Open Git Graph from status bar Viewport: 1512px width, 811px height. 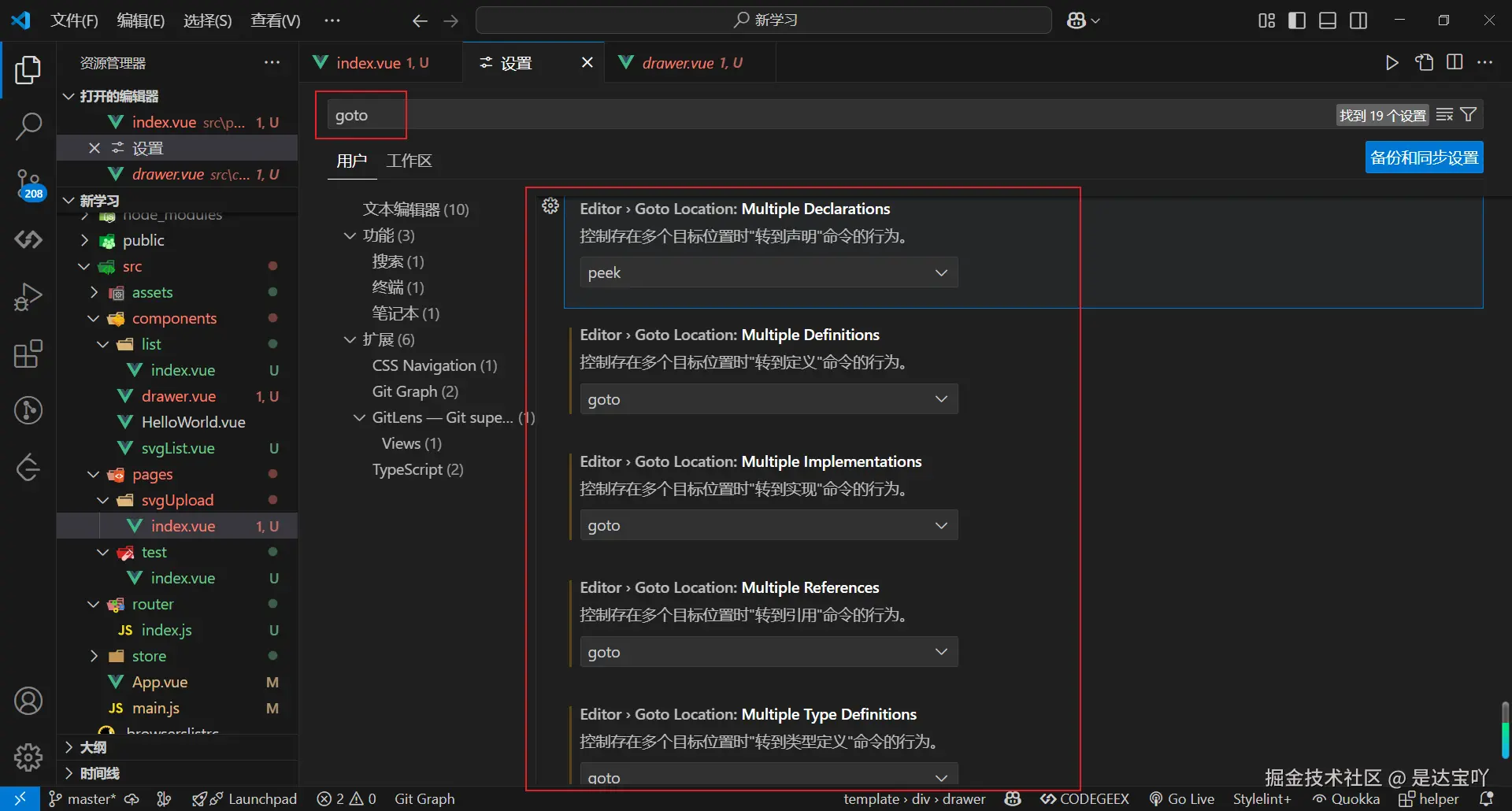click(x=424, y=798)
